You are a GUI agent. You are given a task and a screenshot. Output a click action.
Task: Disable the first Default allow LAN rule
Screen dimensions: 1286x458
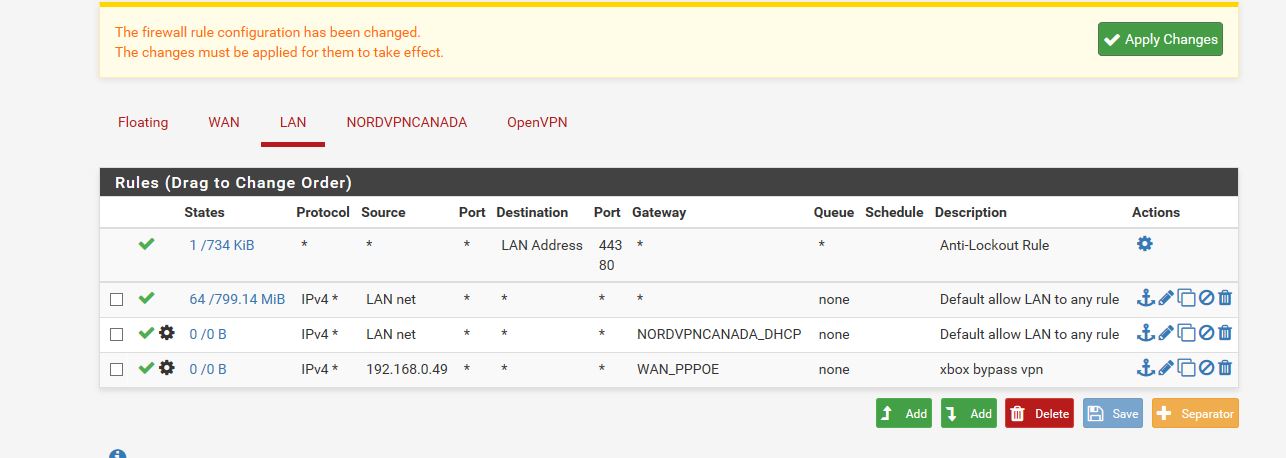point(1206,299)
